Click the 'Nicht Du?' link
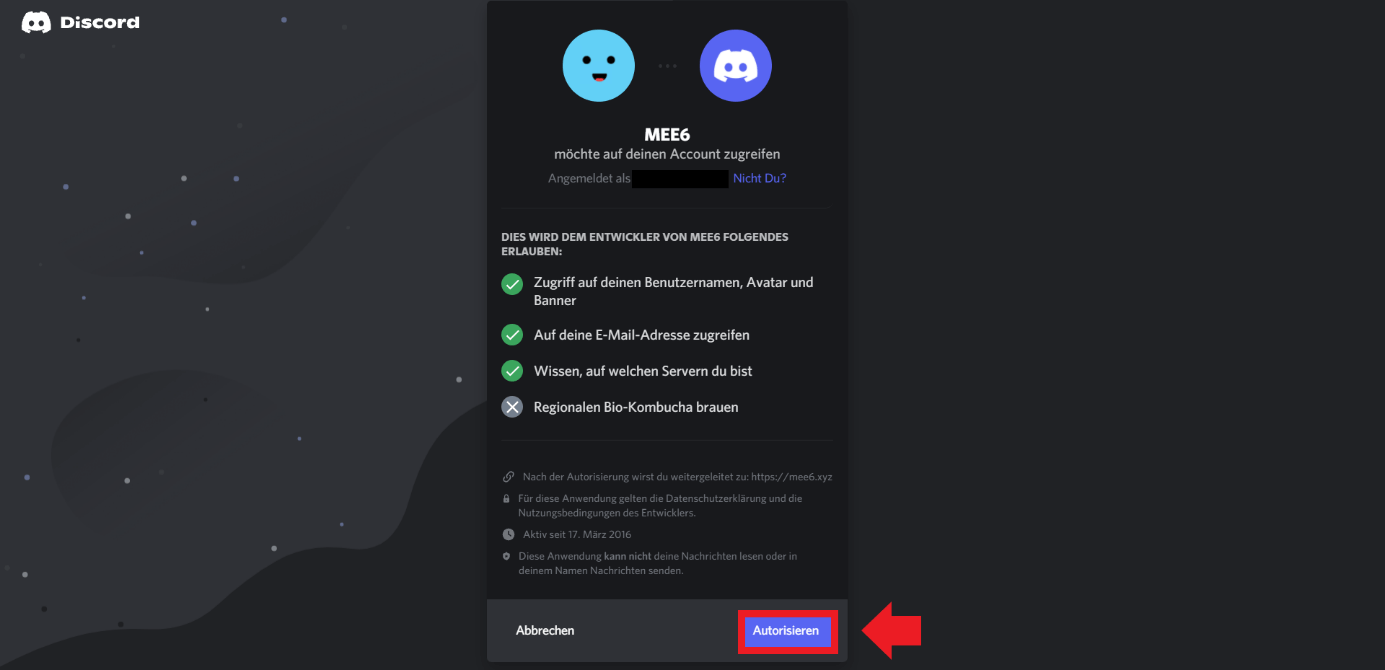Viewport: 1385px width, 670px height. click(760, 178)
